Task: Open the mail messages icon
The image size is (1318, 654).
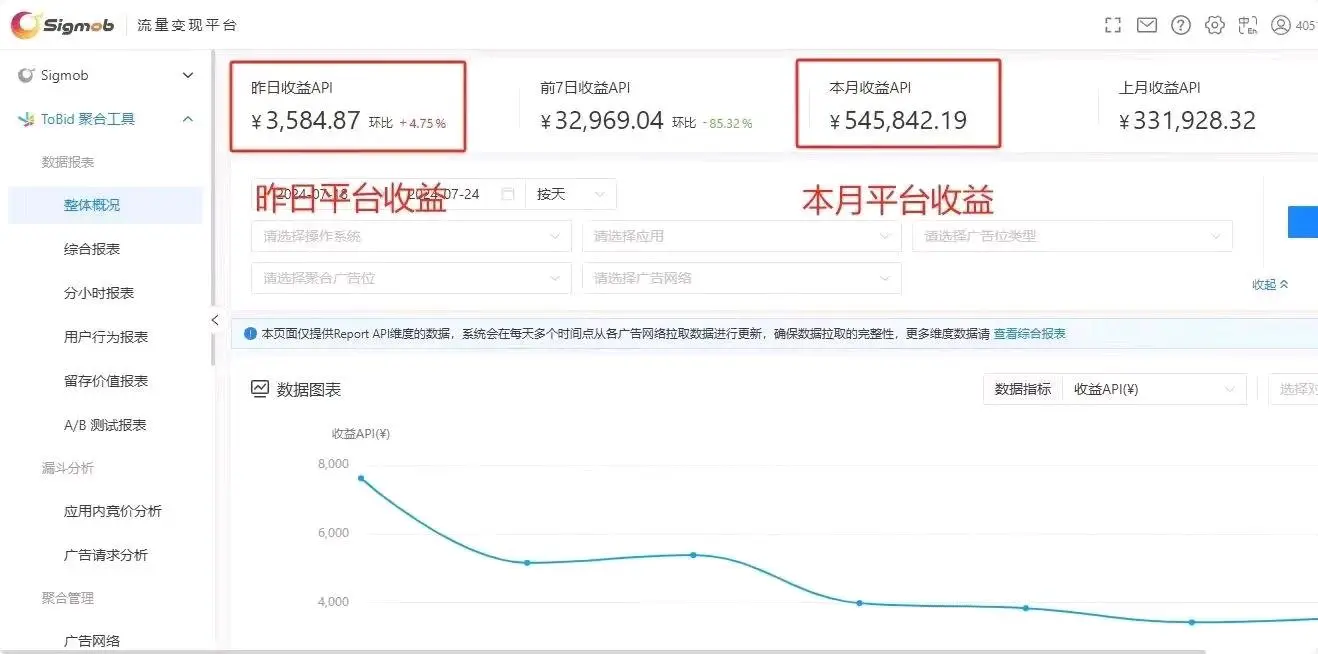Action: pyautogui.click(x=1147, y=25)
